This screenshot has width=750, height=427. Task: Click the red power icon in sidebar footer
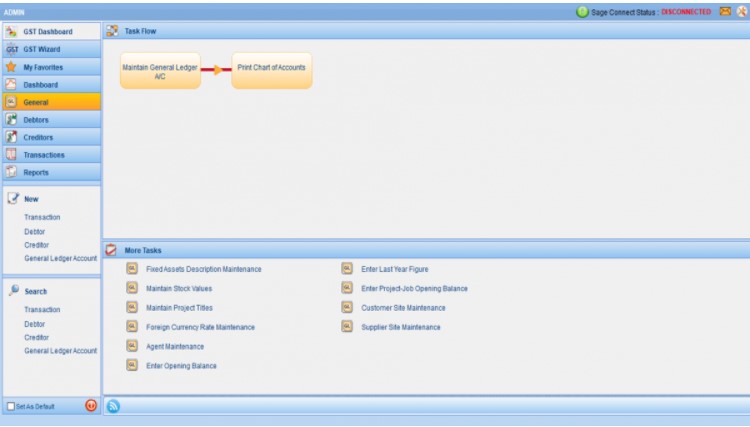point(91,406)
